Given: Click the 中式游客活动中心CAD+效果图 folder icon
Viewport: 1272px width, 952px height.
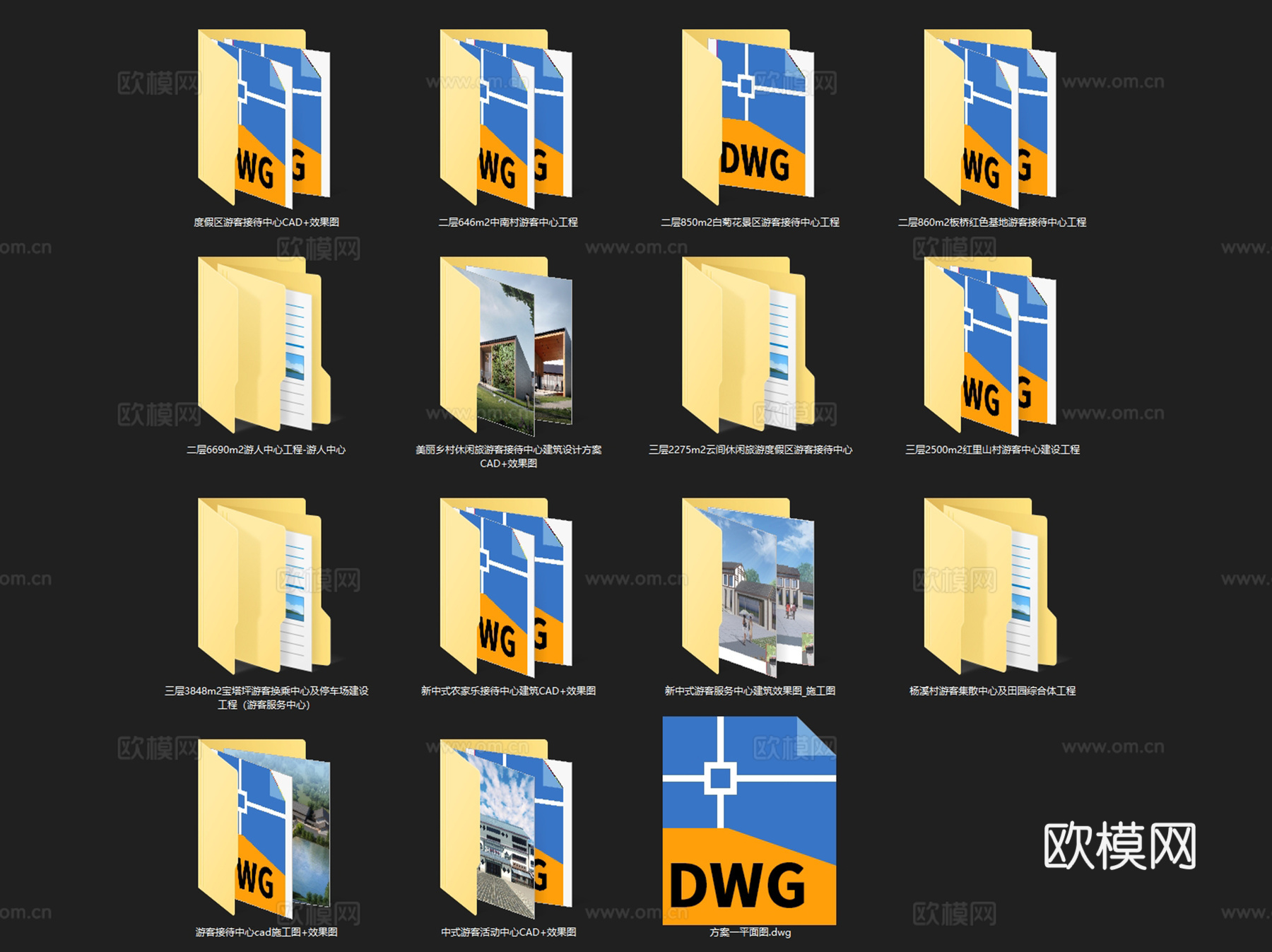Looking at the screenshot, I should coord(507,828).
